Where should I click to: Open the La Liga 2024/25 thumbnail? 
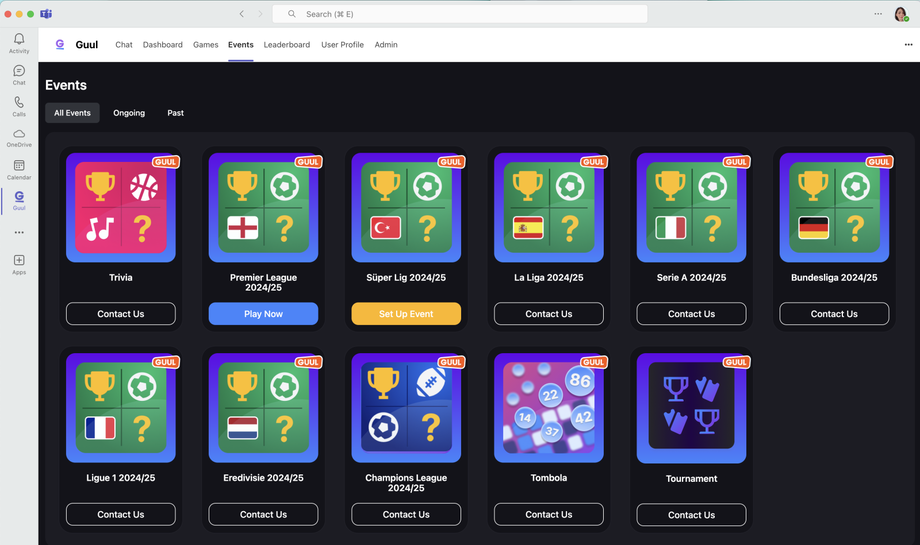(x=549, y=208)
